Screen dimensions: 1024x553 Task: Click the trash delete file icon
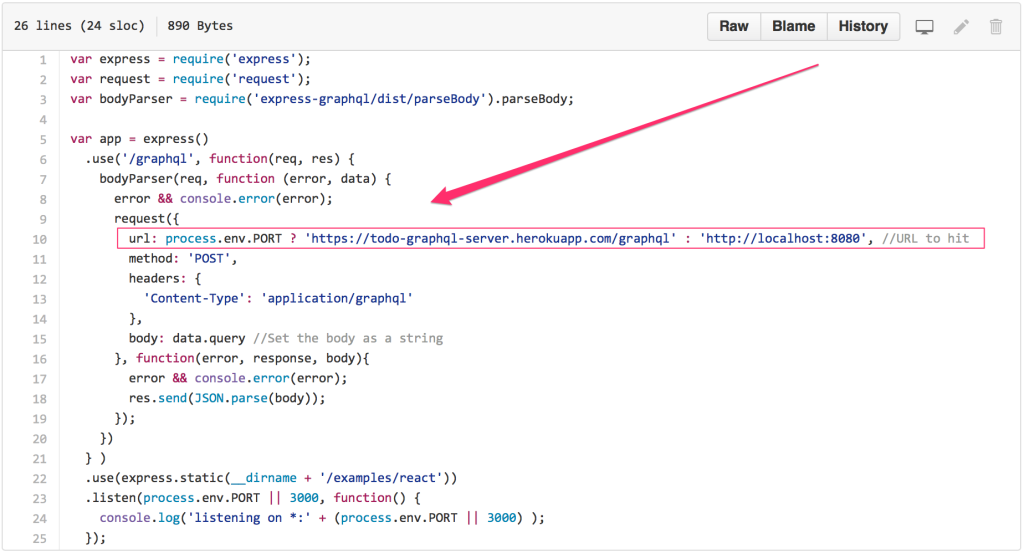click(996, 27)
